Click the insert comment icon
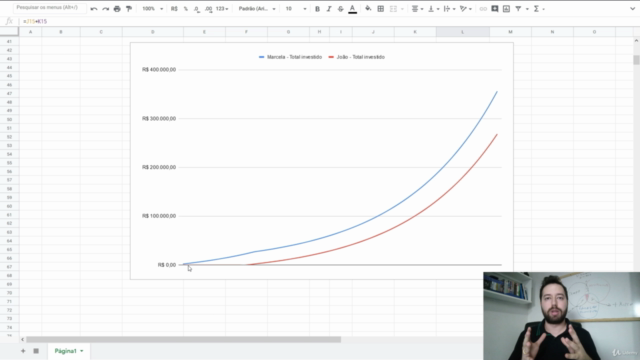640x360 pixels. (x=495, y=9)
